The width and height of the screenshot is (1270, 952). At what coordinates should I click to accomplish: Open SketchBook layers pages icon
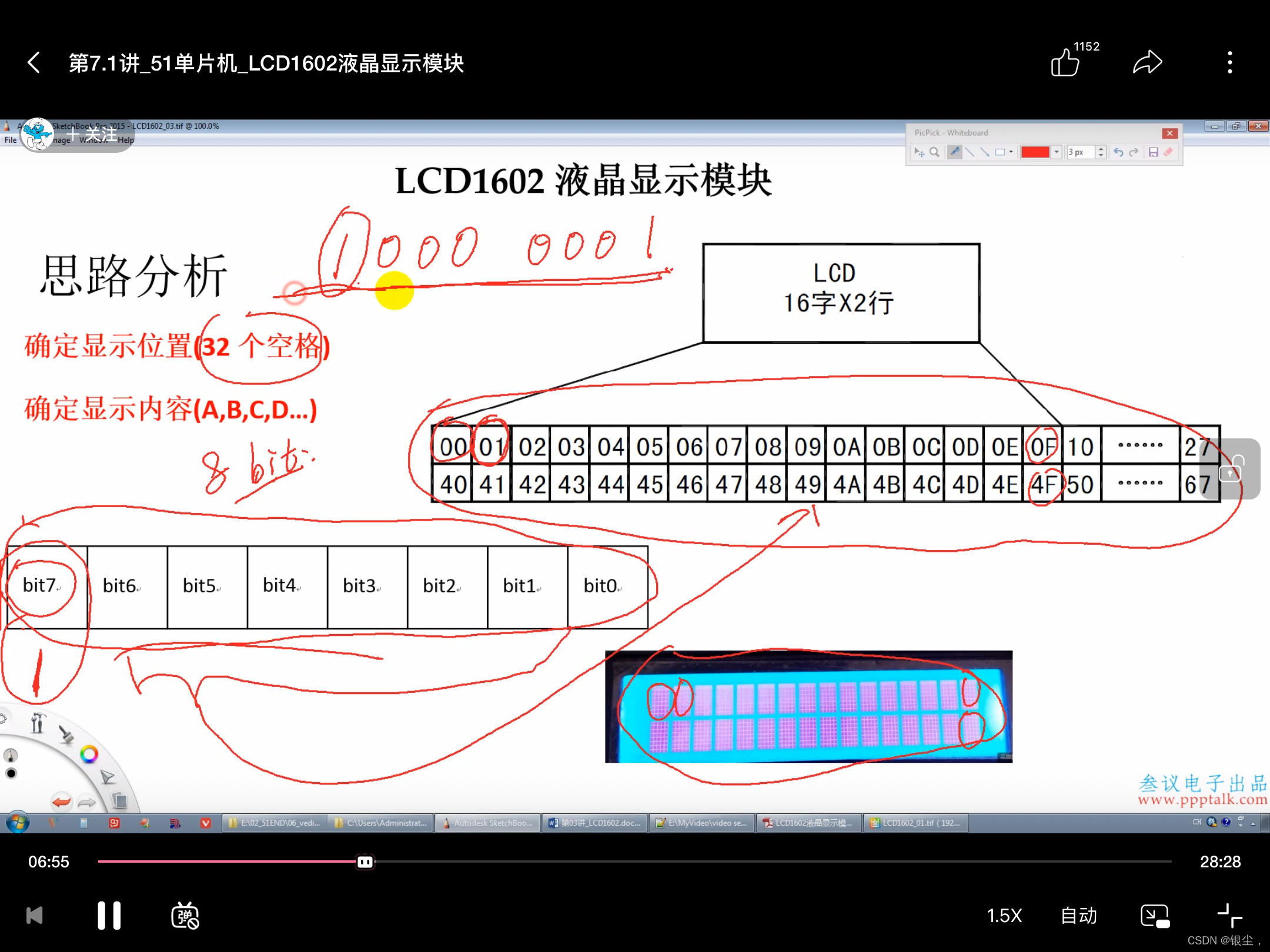coord(119,800)
